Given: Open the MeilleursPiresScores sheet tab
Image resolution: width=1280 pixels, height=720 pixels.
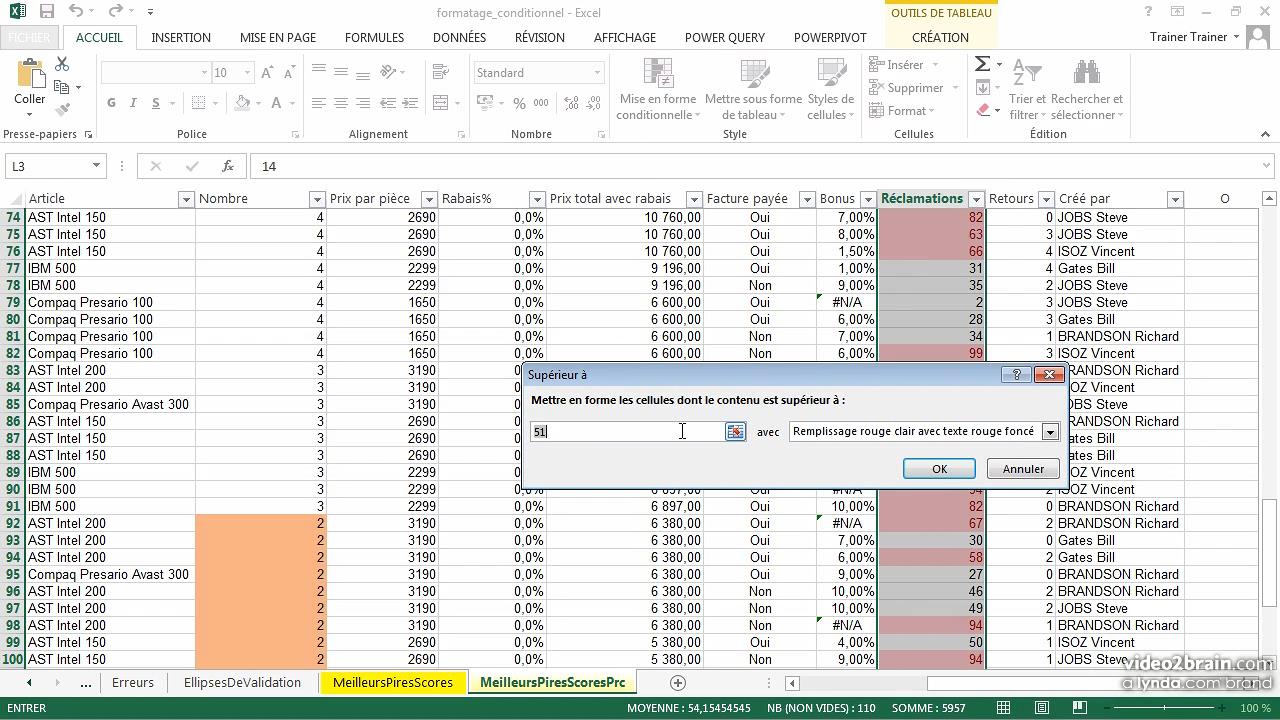Looking at the screenshot, I should (393, 683).
